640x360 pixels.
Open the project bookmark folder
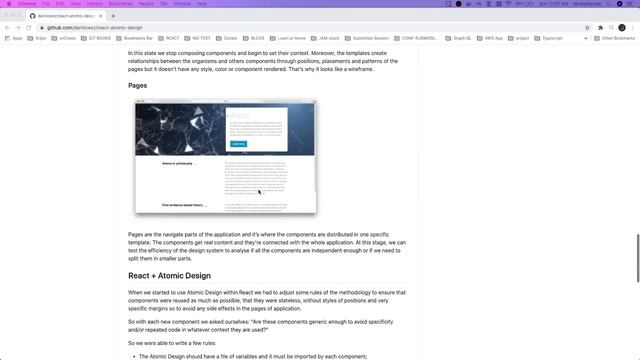(518, 38)
